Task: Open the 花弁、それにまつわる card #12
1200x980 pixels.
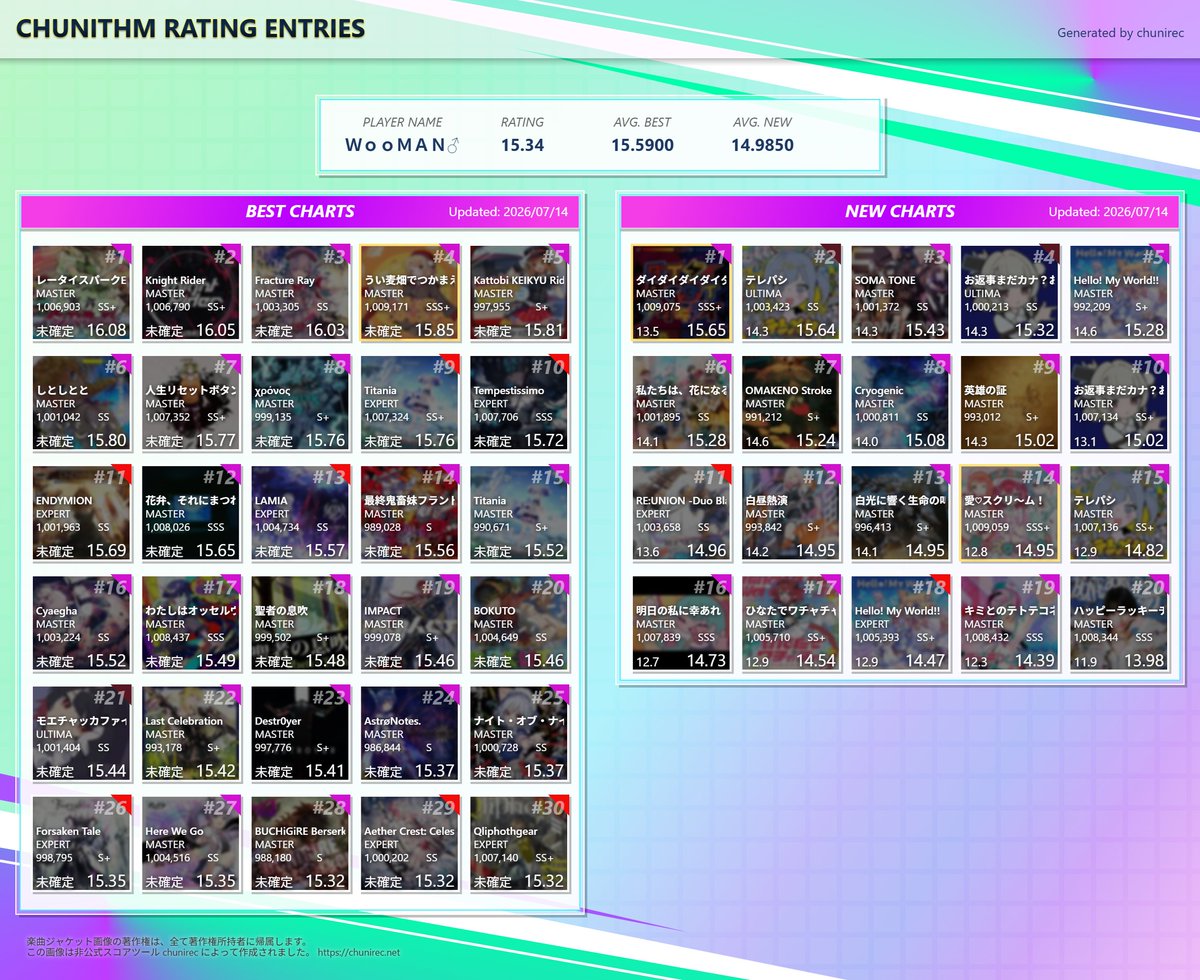Action: 191,514
